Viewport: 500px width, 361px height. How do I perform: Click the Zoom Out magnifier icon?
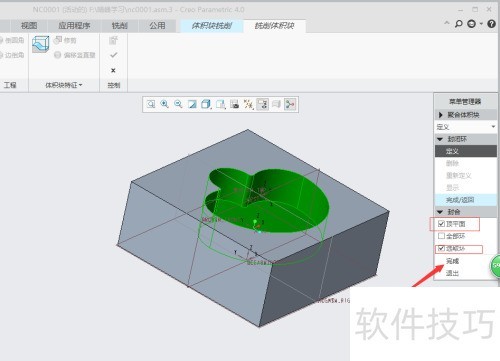click(x=178, y=104)
